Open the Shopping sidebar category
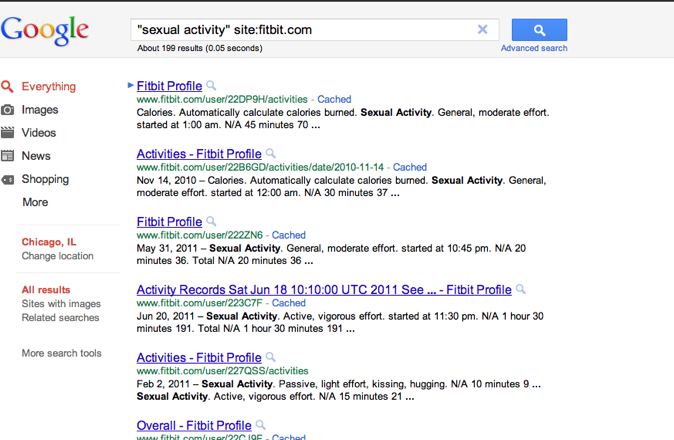Viewport: 674px width, 440px height. coord(45,179)
